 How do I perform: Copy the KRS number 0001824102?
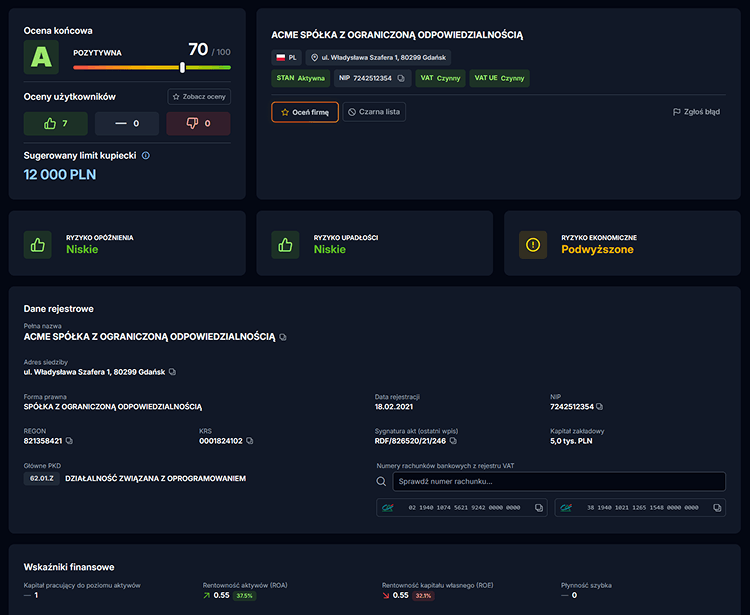[249, 441]
